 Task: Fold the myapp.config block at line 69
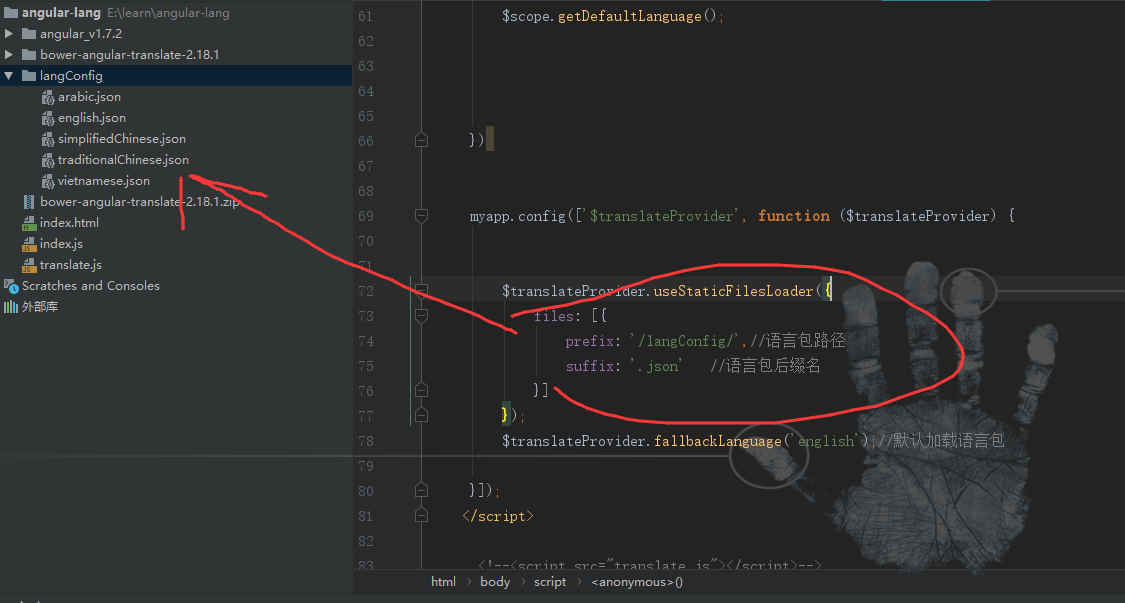click(421, 215)
